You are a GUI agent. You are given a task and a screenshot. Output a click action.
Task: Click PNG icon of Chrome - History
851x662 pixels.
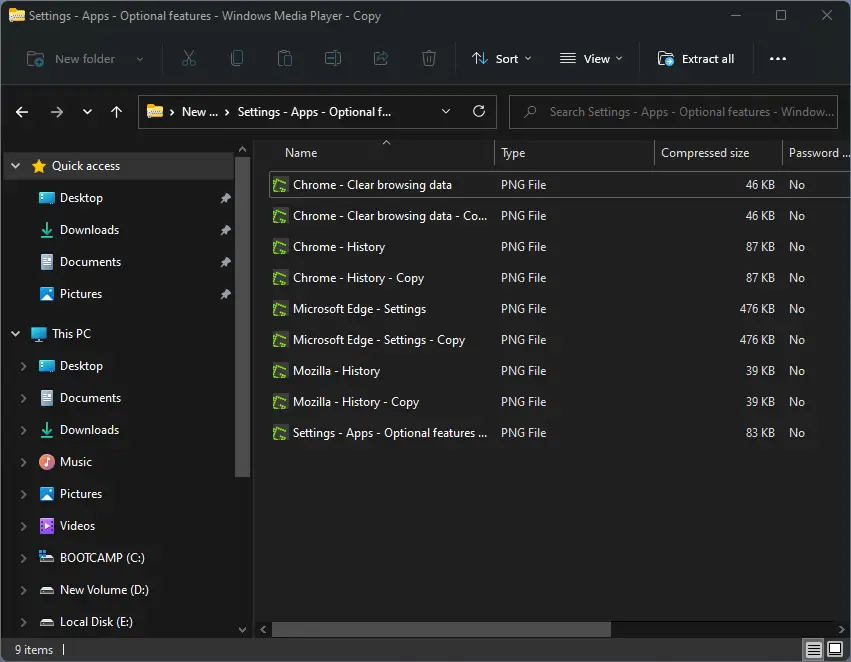point(280,247)
